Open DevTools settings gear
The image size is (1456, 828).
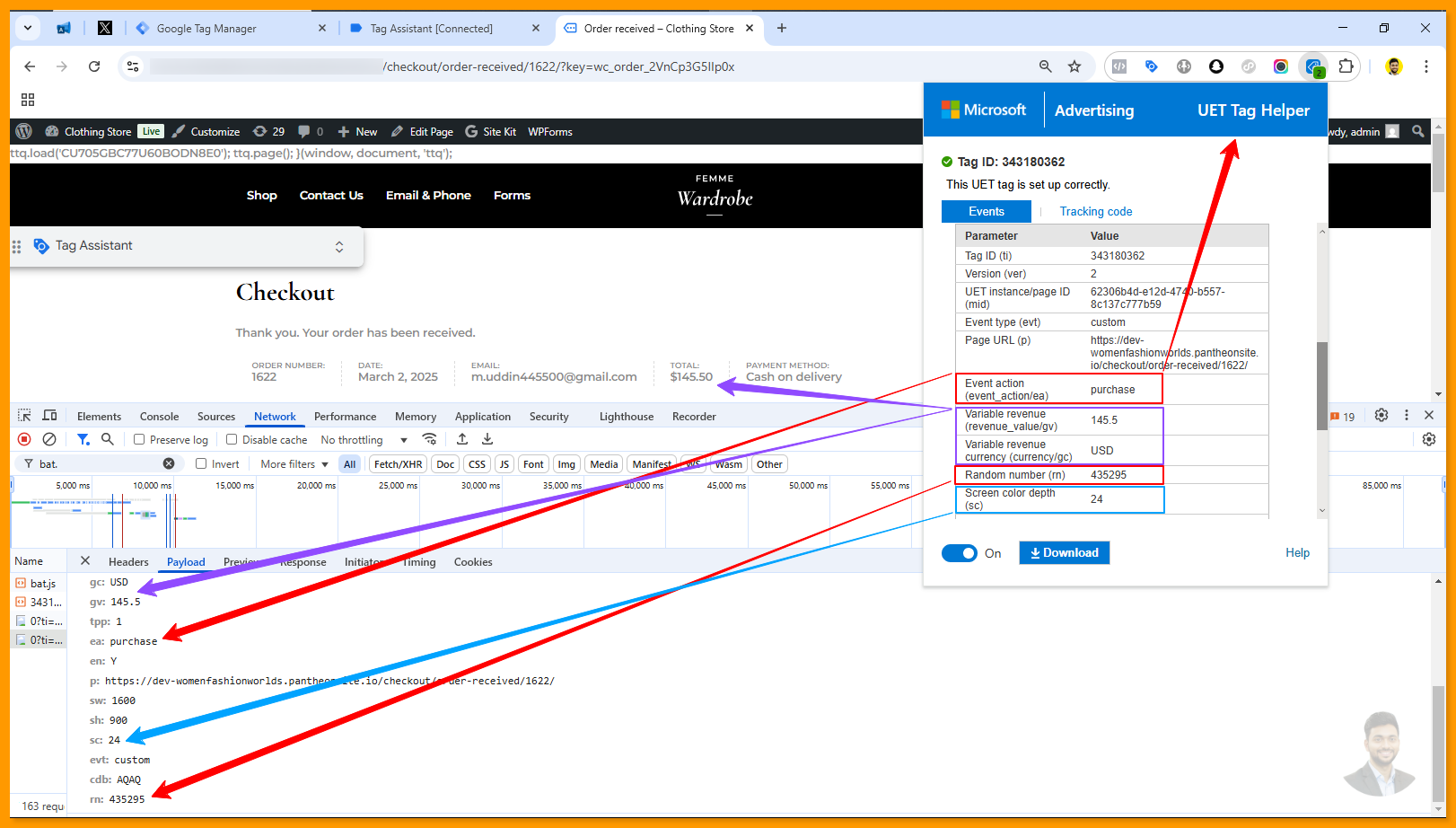pyautogui.click(x=1381, y=416)
